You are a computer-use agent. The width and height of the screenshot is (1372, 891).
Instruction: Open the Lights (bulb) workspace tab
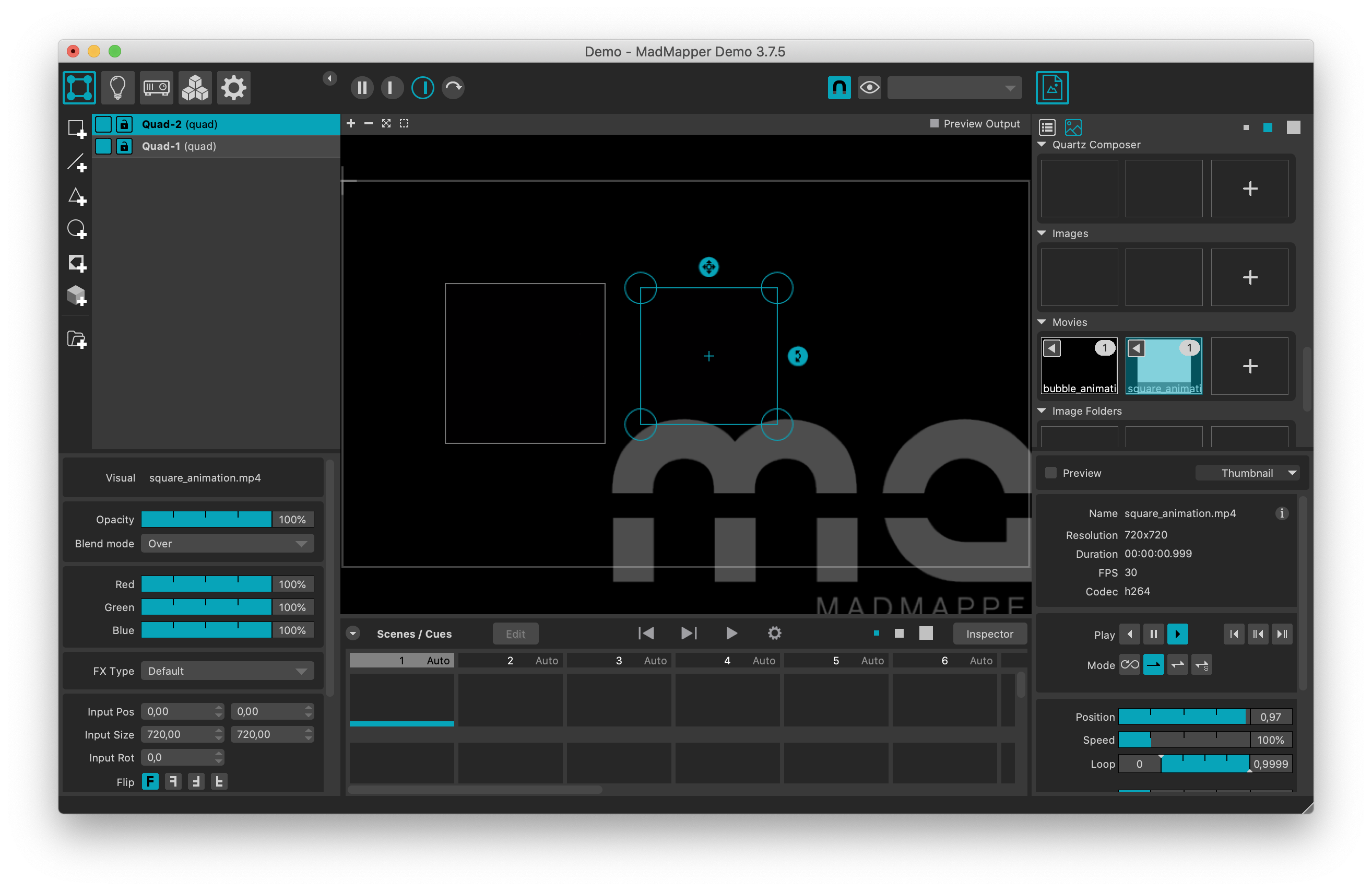click(117, 88)
